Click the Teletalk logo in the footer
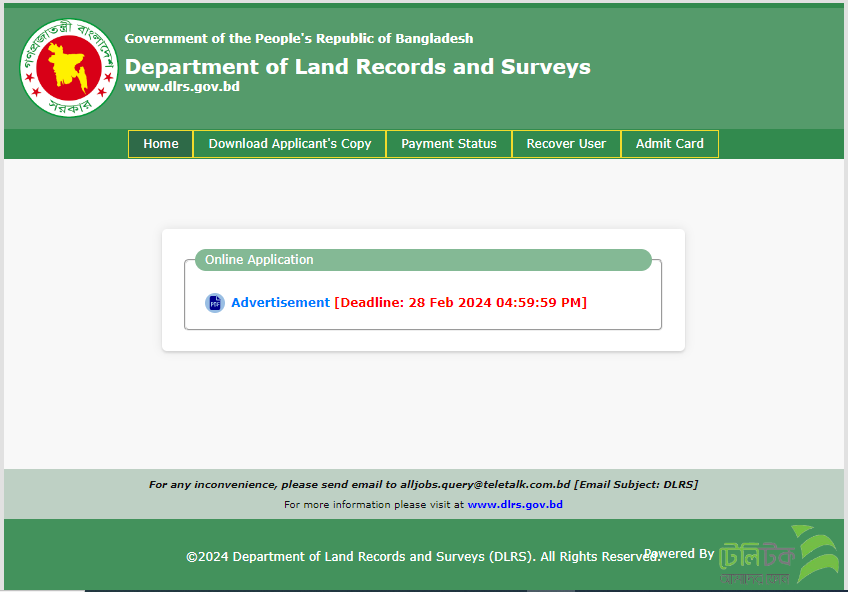Viewport: 848px width, 592px height. [778, 555]
